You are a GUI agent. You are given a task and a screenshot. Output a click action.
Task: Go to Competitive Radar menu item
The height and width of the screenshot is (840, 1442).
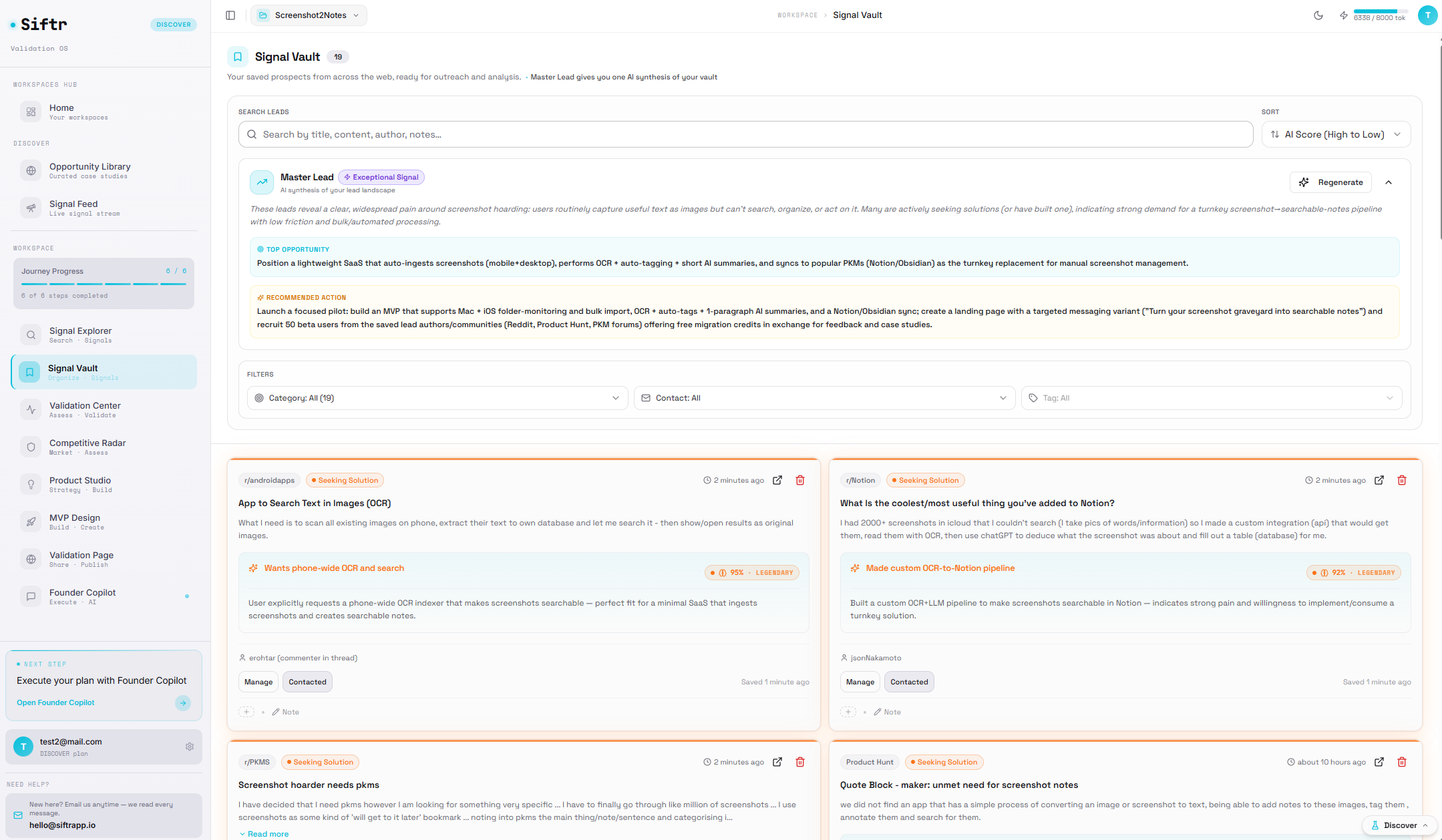click(87, 447)
